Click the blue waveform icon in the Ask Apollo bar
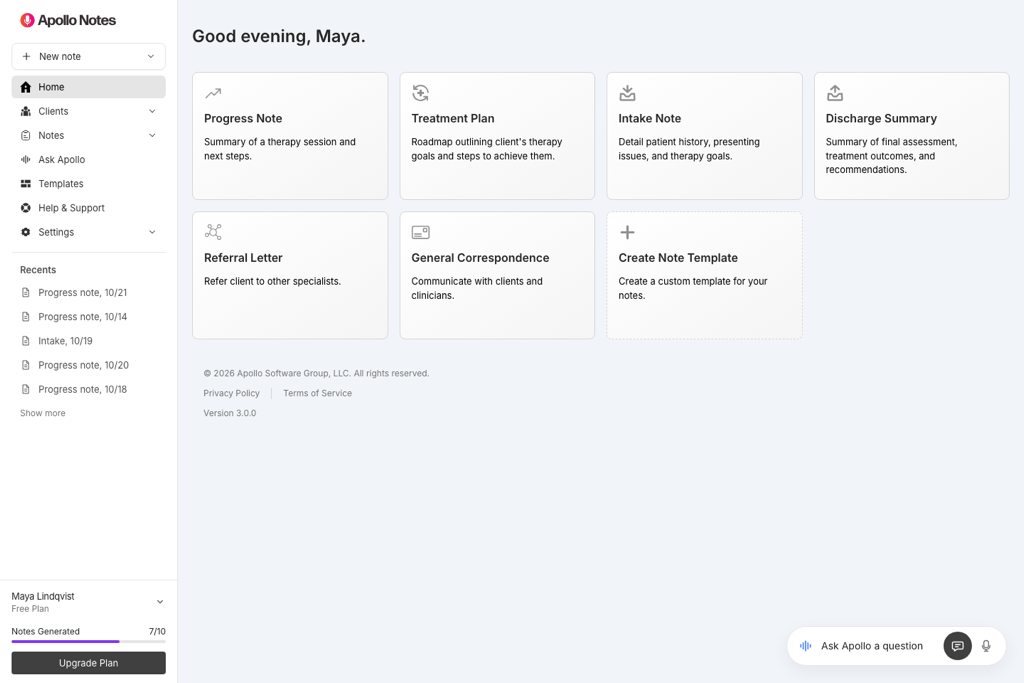Screen dimensions: 1024x683 805,646
